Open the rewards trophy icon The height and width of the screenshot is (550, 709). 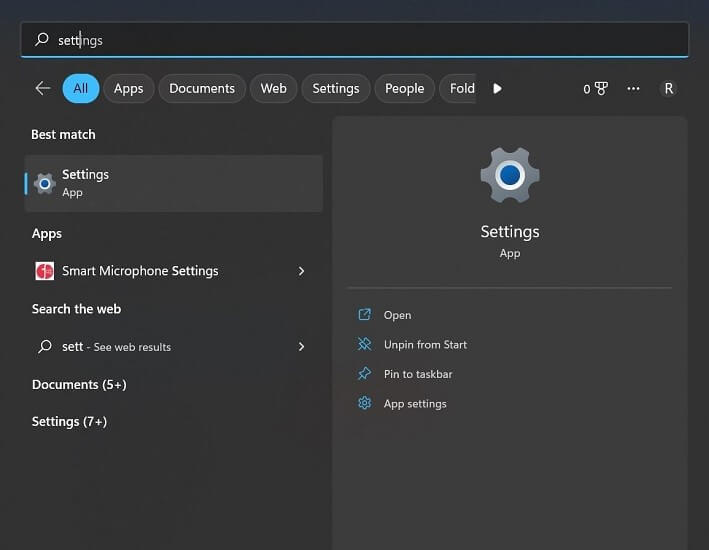point(601,88)
